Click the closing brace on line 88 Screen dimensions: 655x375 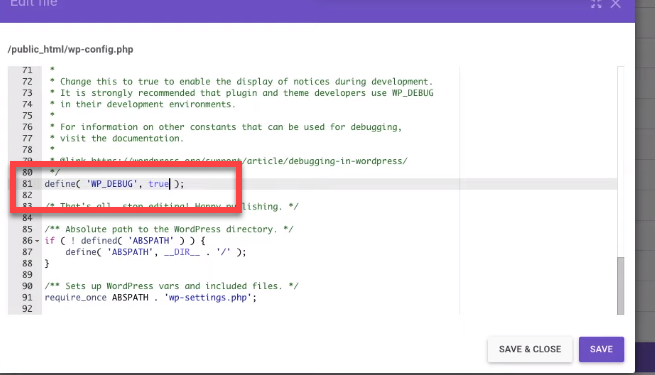point(47,264)
